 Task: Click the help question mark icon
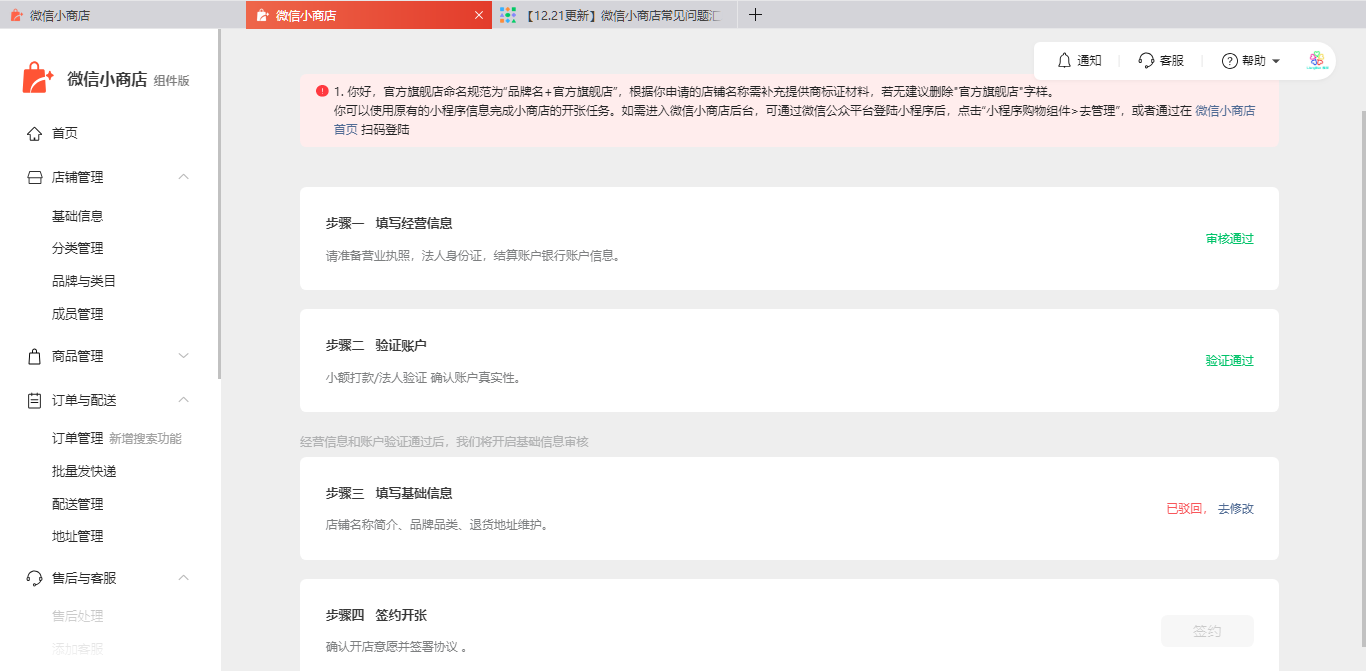[x=1230, y=61]
